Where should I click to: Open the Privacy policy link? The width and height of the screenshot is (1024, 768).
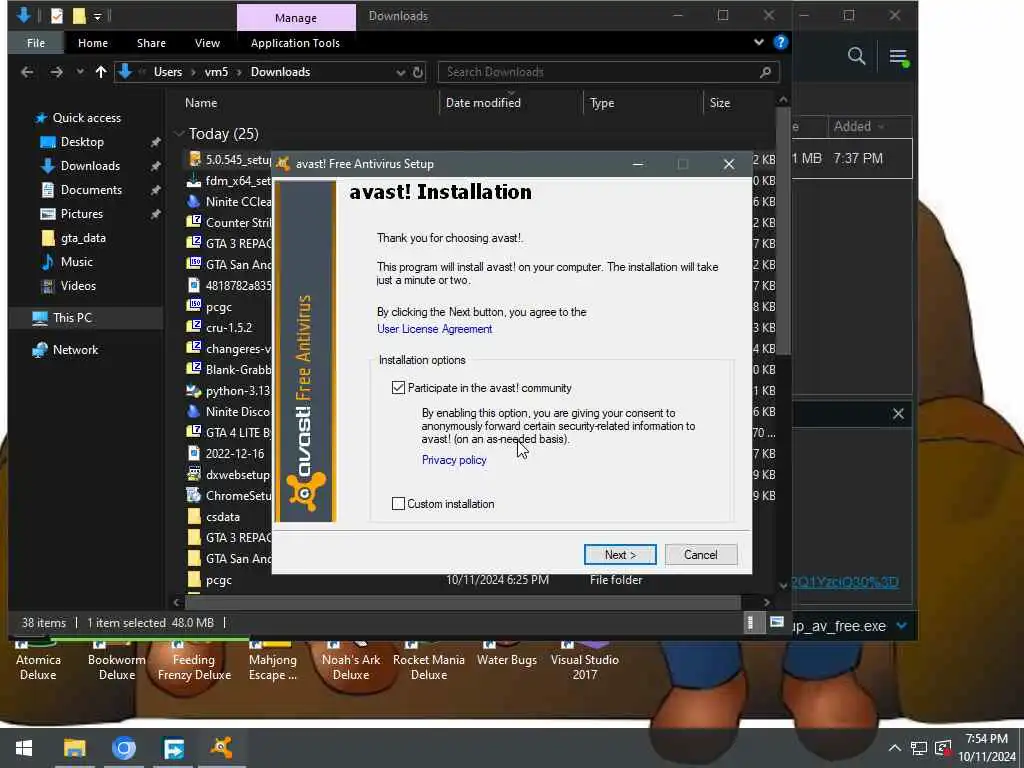point(454,460)
